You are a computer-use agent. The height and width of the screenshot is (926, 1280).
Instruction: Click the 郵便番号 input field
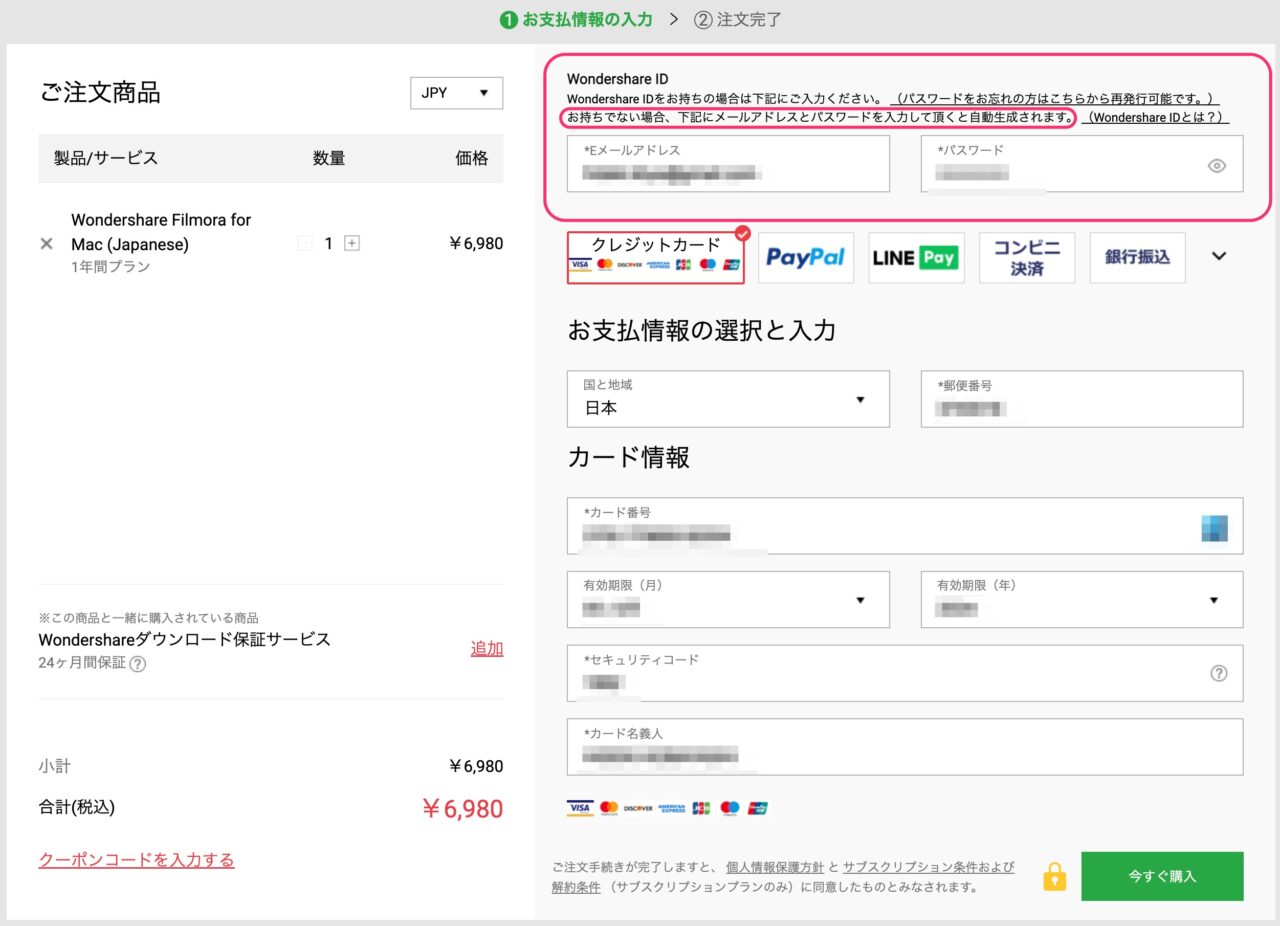1082,399
